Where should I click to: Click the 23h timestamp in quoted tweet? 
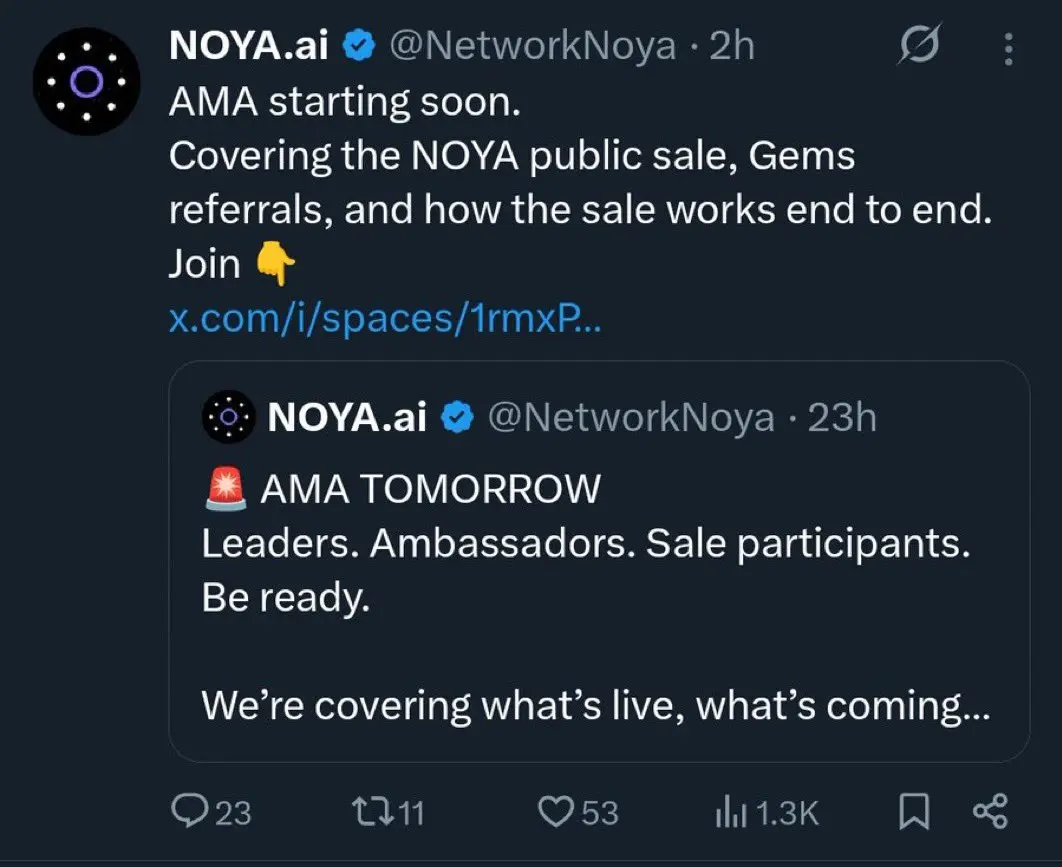(841, 417)
